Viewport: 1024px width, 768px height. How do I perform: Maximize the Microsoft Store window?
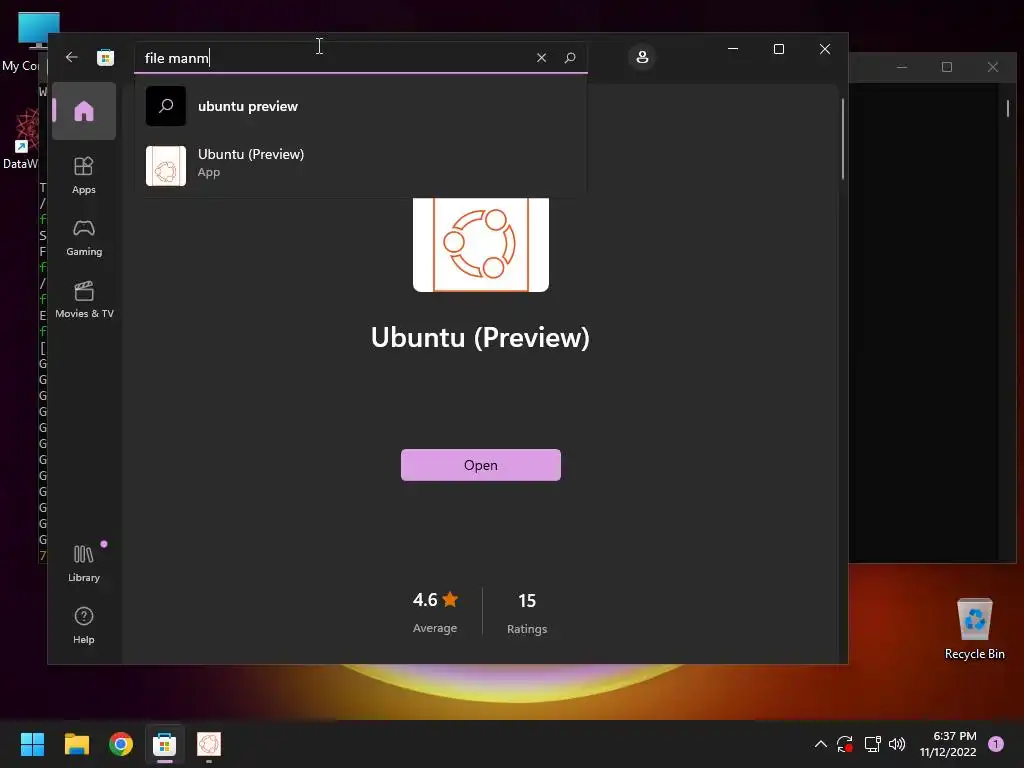(778, 49)
